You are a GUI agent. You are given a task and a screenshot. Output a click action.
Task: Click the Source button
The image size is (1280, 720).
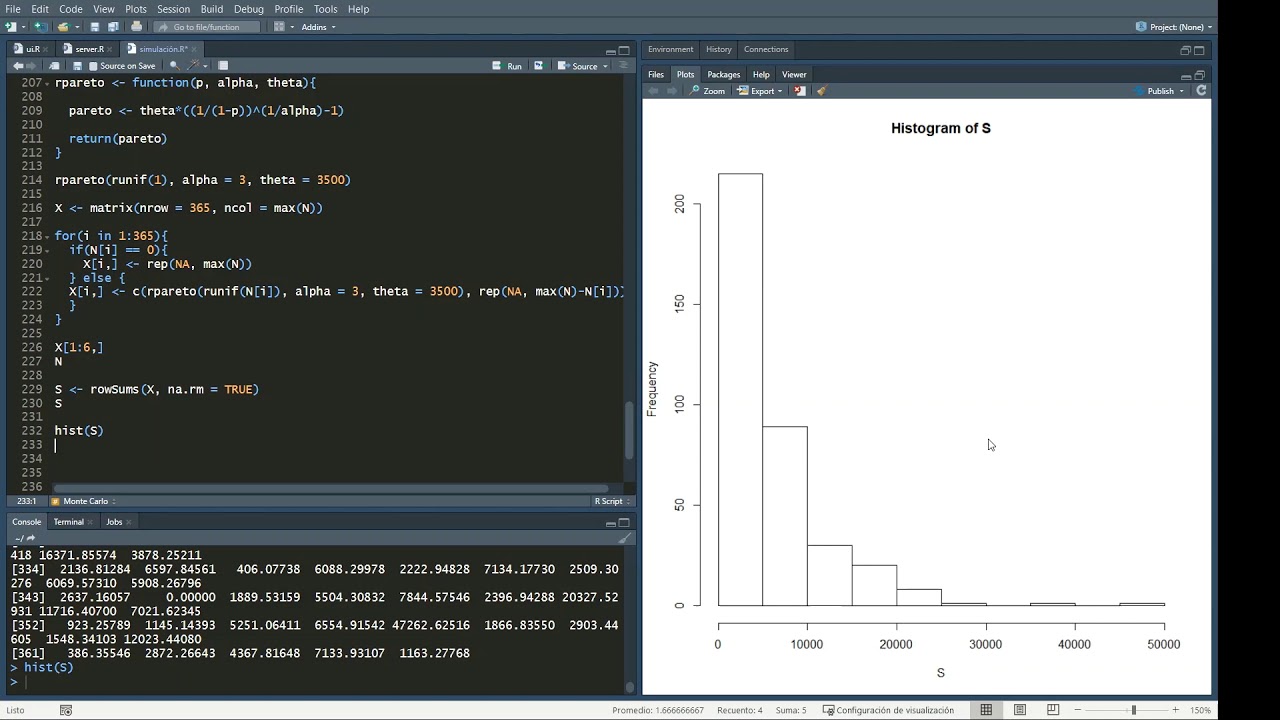point(578,66)
